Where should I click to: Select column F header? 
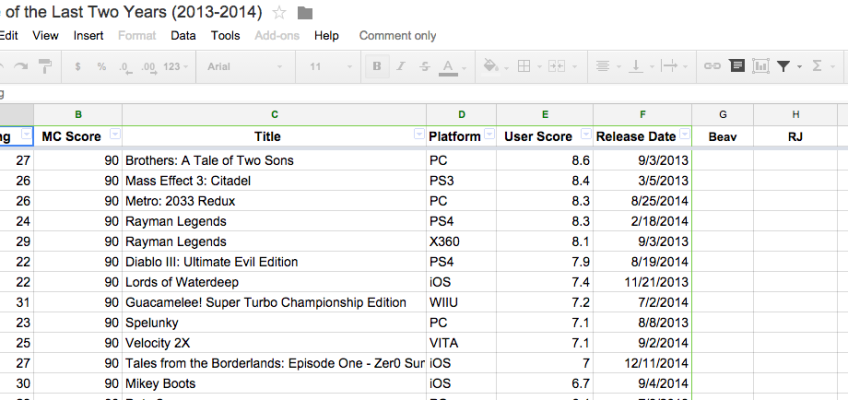pyautogui.click(x=642, y=114)
